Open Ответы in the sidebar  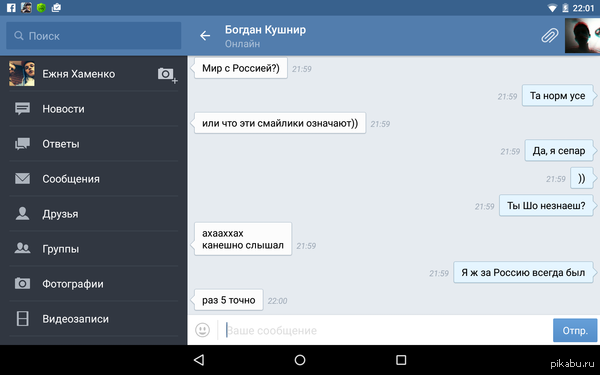(x=94, y=144)
